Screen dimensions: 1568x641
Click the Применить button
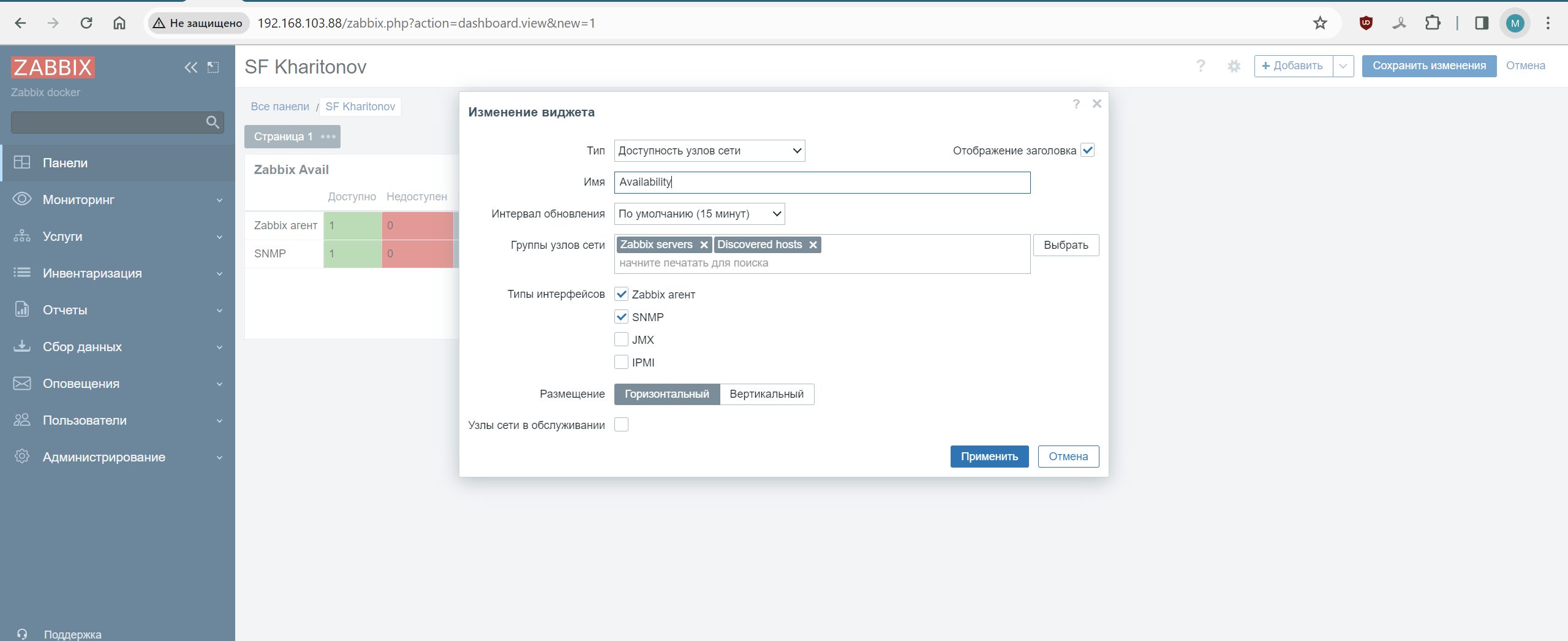click(x=989, y=457)
